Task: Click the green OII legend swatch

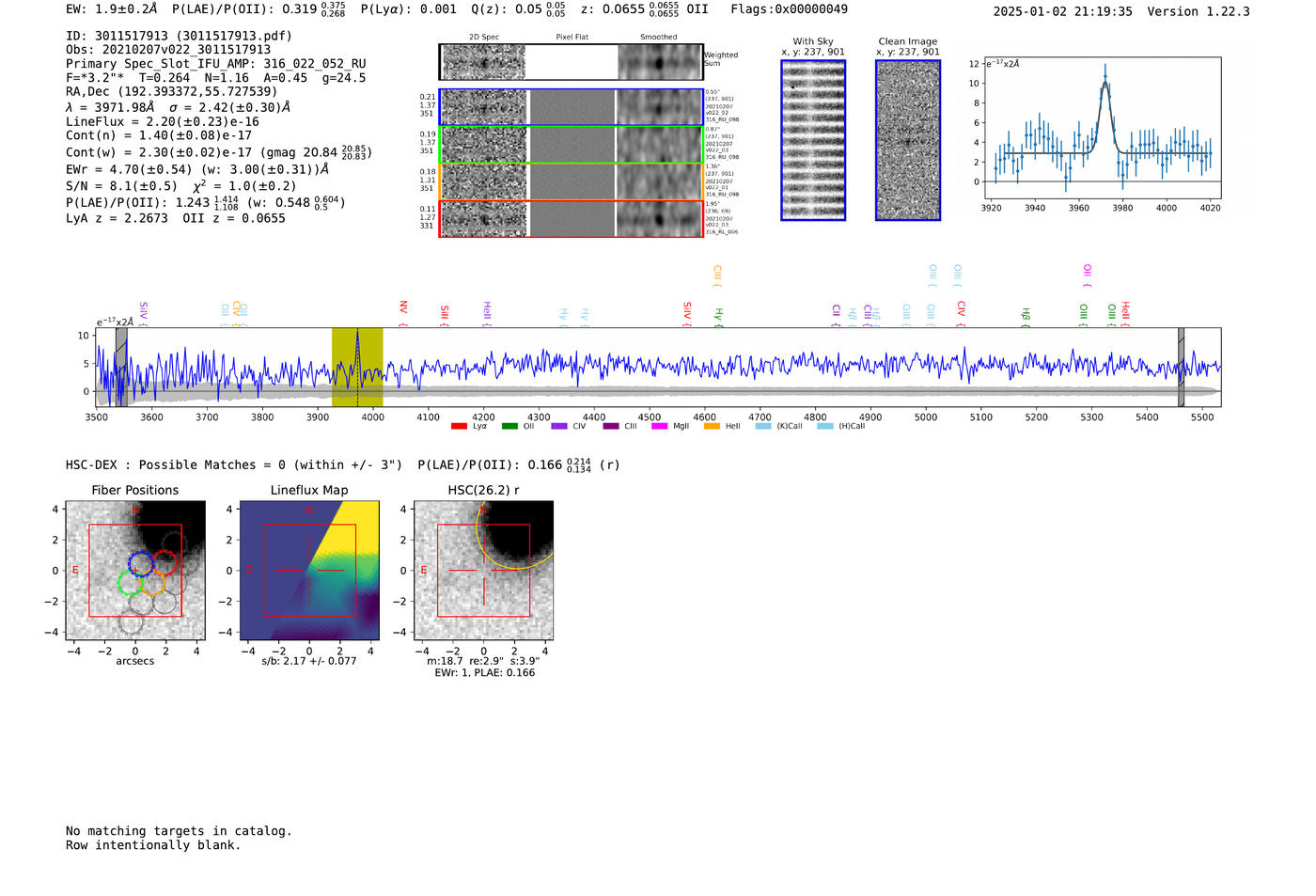Action: [509, 426]
